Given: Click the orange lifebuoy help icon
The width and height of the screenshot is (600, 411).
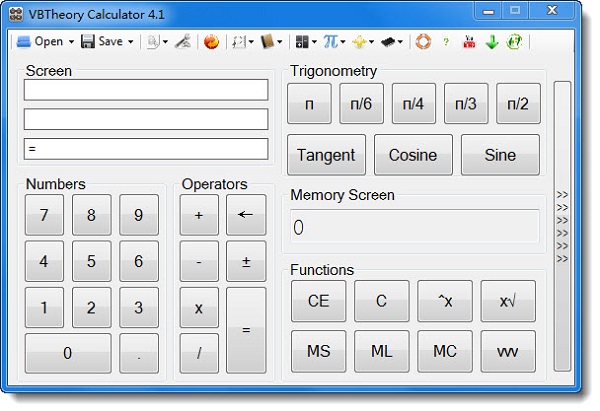Looking at the screenshot, I should point(423,41).
